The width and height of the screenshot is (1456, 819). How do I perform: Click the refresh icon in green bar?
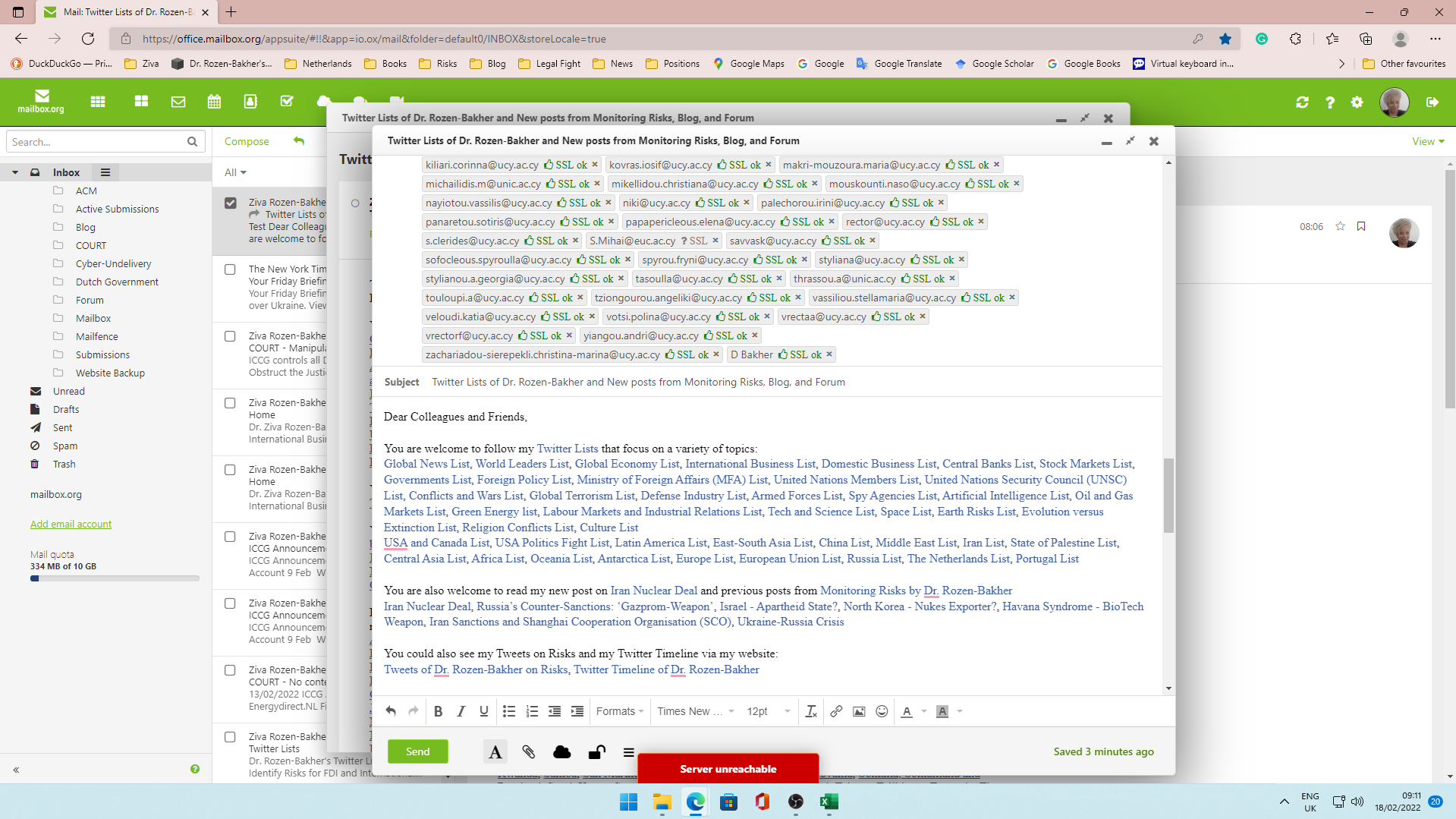(1302, 102)
